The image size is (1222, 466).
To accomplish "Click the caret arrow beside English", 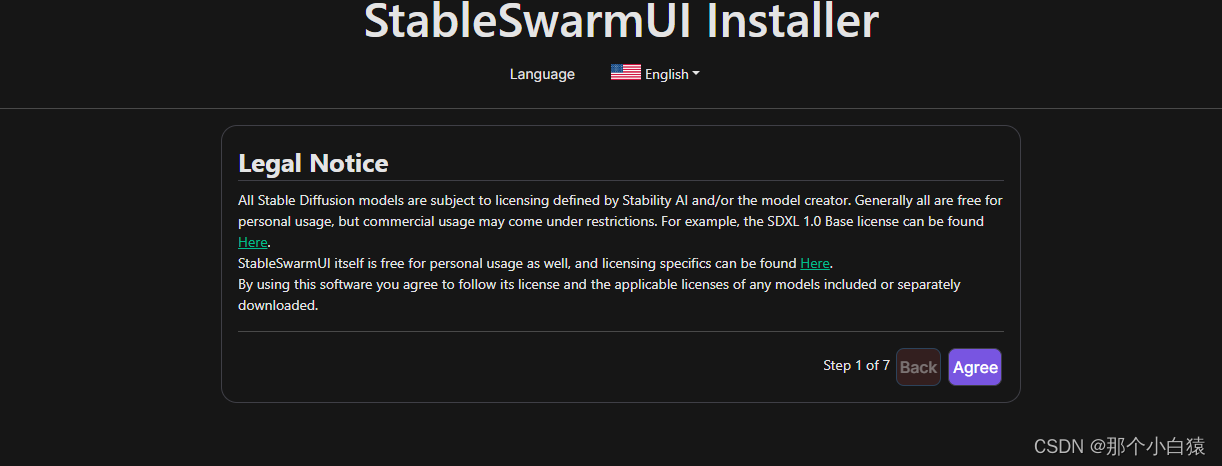I will [696, 74].
